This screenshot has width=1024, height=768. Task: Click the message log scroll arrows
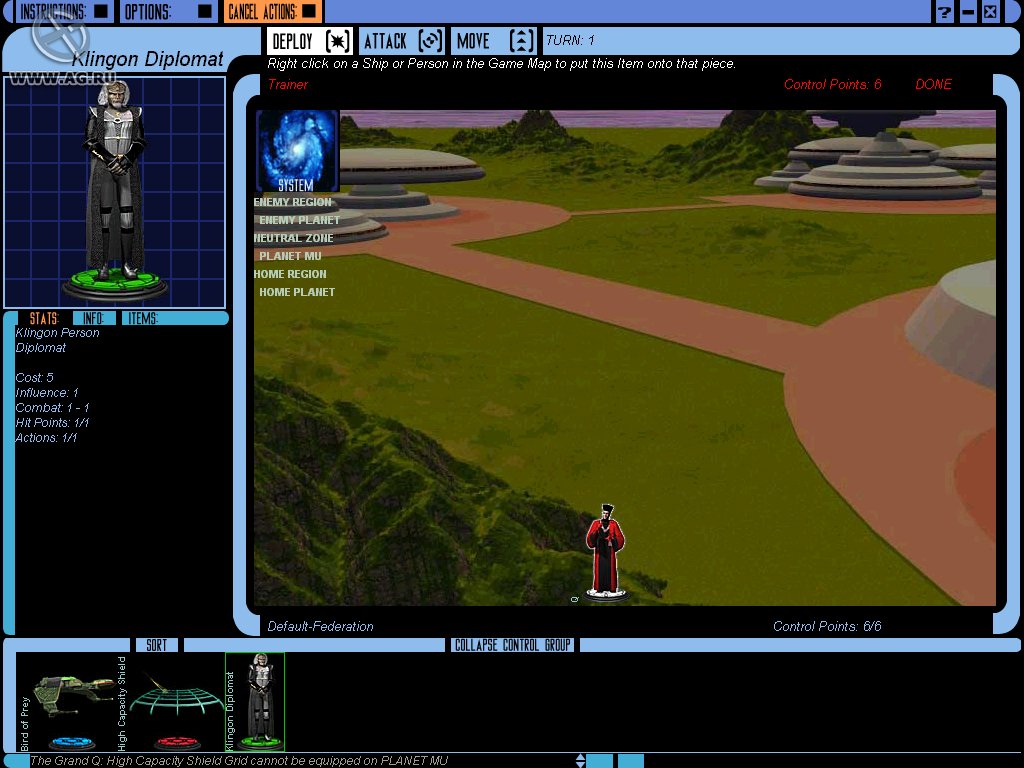tap(580, 761)
